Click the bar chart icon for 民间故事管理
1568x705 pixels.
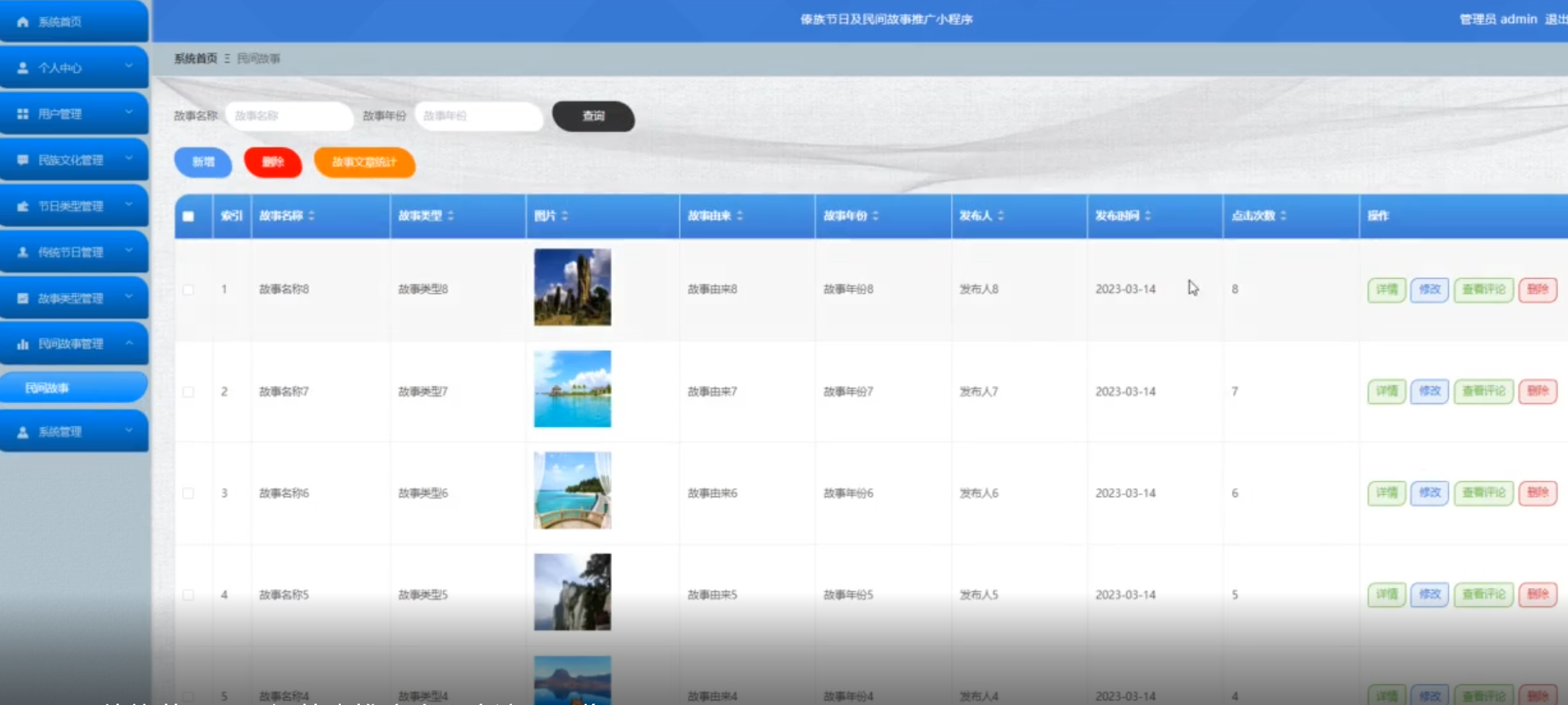click(x=22, y=344)
